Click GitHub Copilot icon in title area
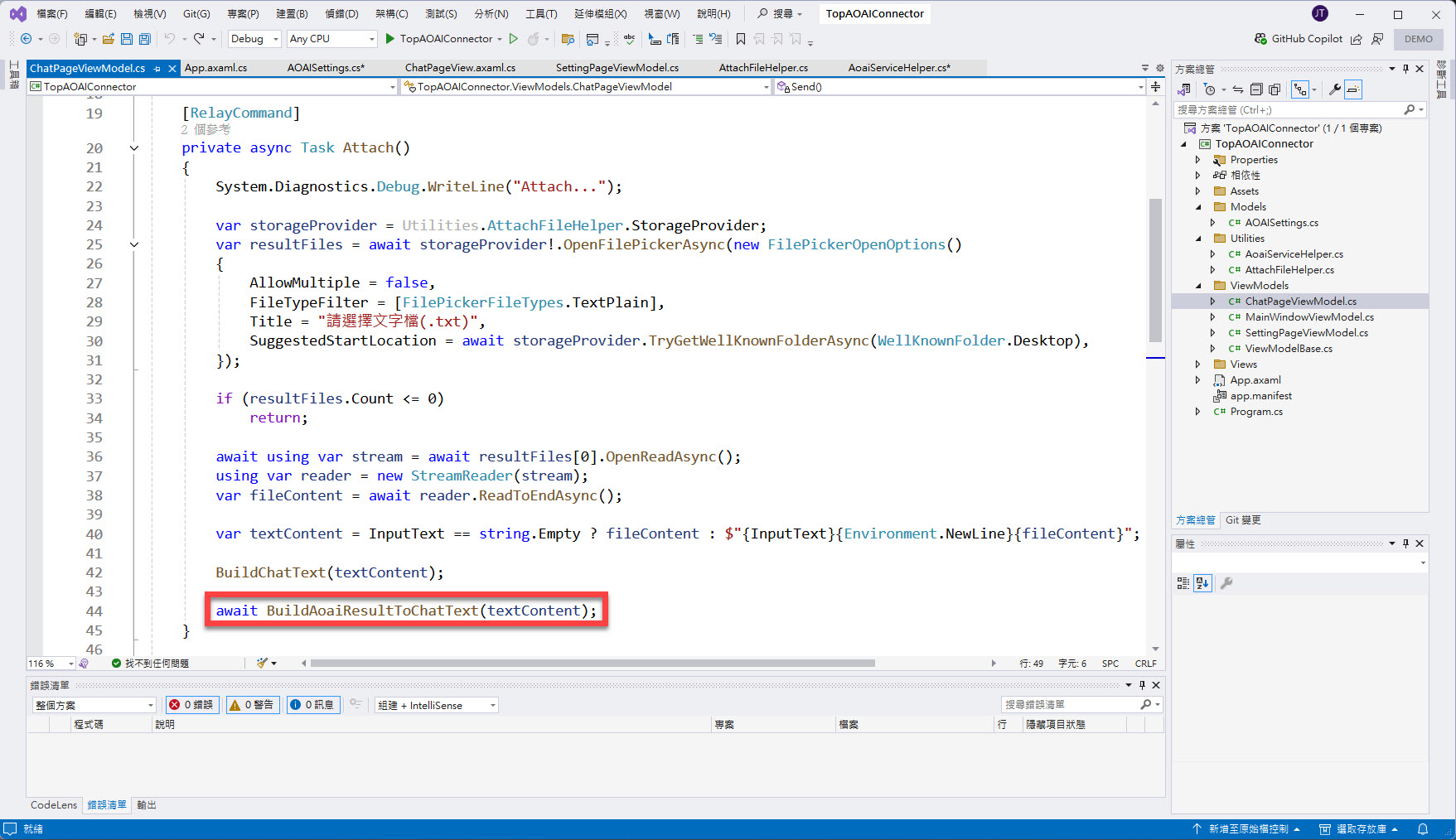The image size is (1456, 840). click(x=1261, y=39)
